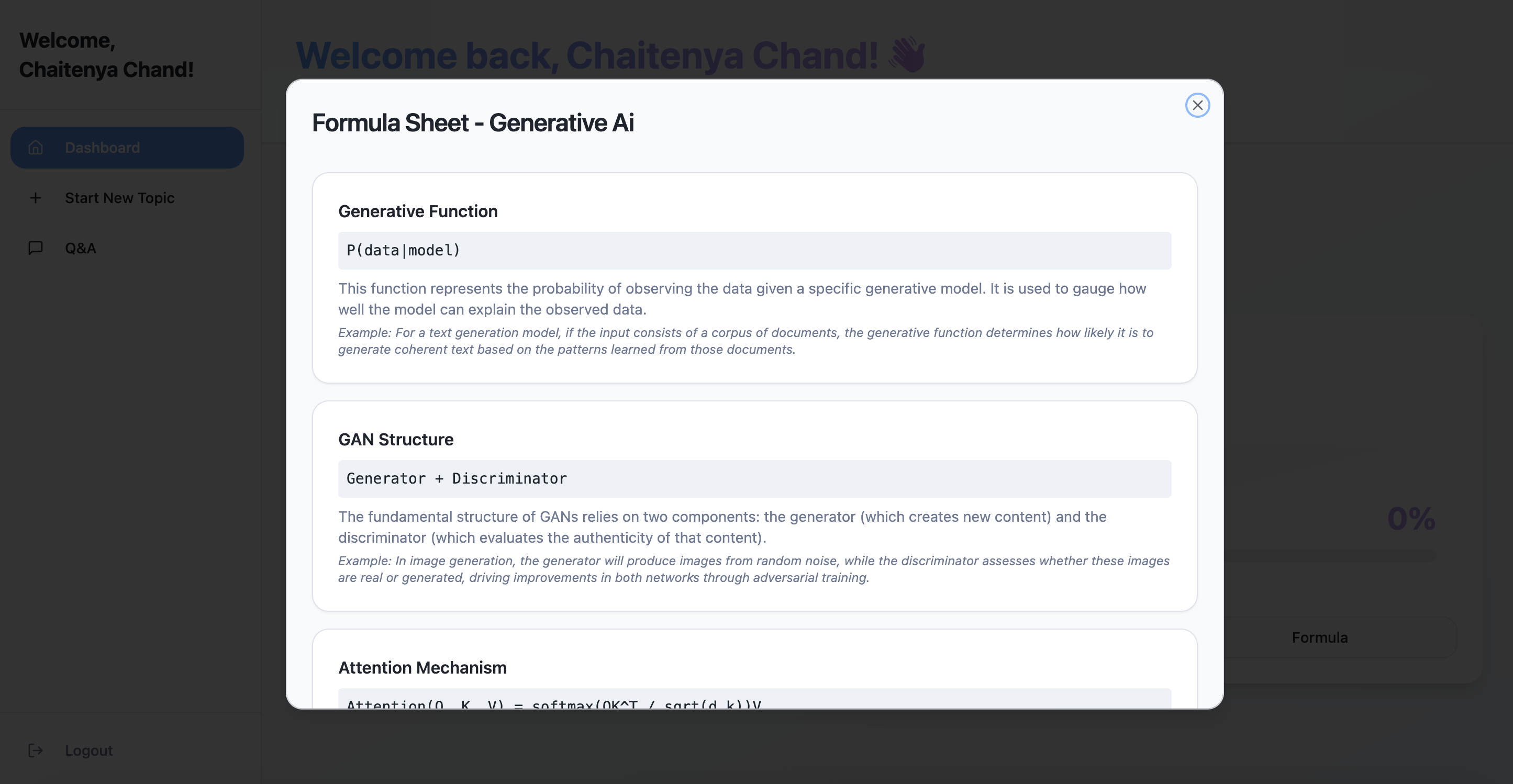Viewport: 1513px width, 784px height.
Task: Click the Formula Sheet - Generative Ai title
Action: pyautogui.click(x=473, y=123)
